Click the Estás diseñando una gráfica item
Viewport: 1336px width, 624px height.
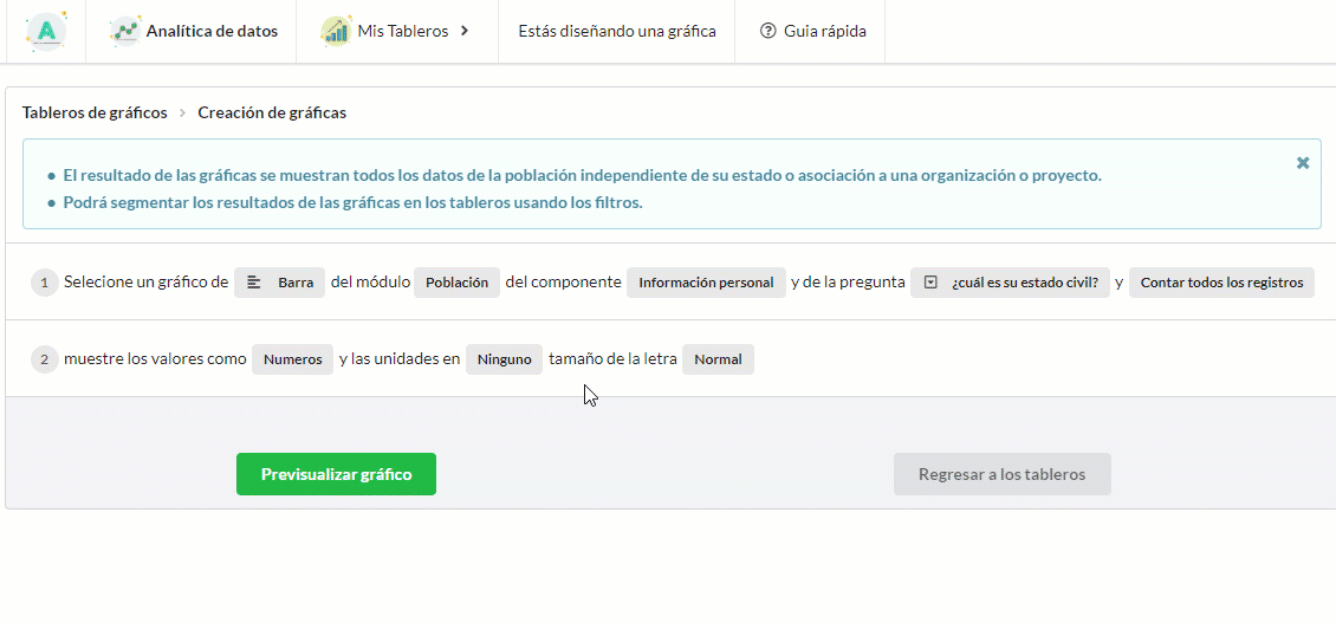[x=617, y=31]
